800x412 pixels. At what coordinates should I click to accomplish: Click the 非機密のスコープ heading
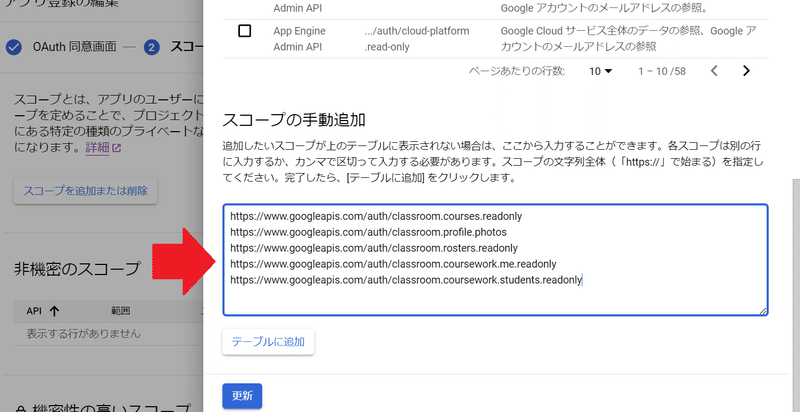[77, 269]
